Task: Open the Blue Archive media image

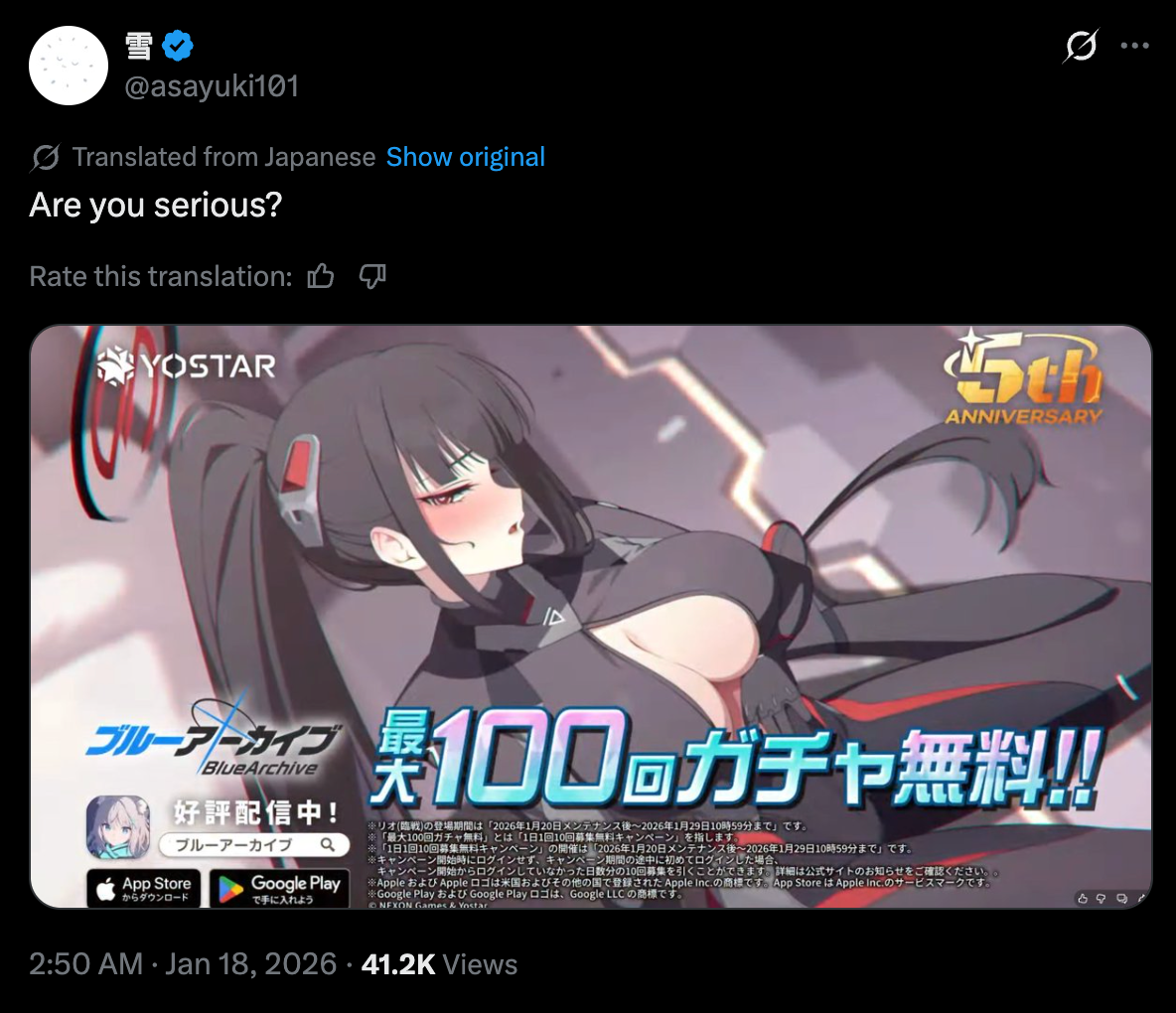Action: coord(590,617)
